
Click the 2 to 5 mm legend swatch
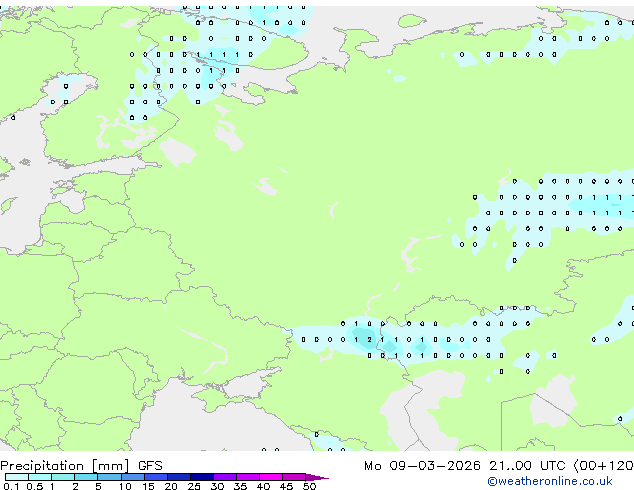[x=86, y=477]
